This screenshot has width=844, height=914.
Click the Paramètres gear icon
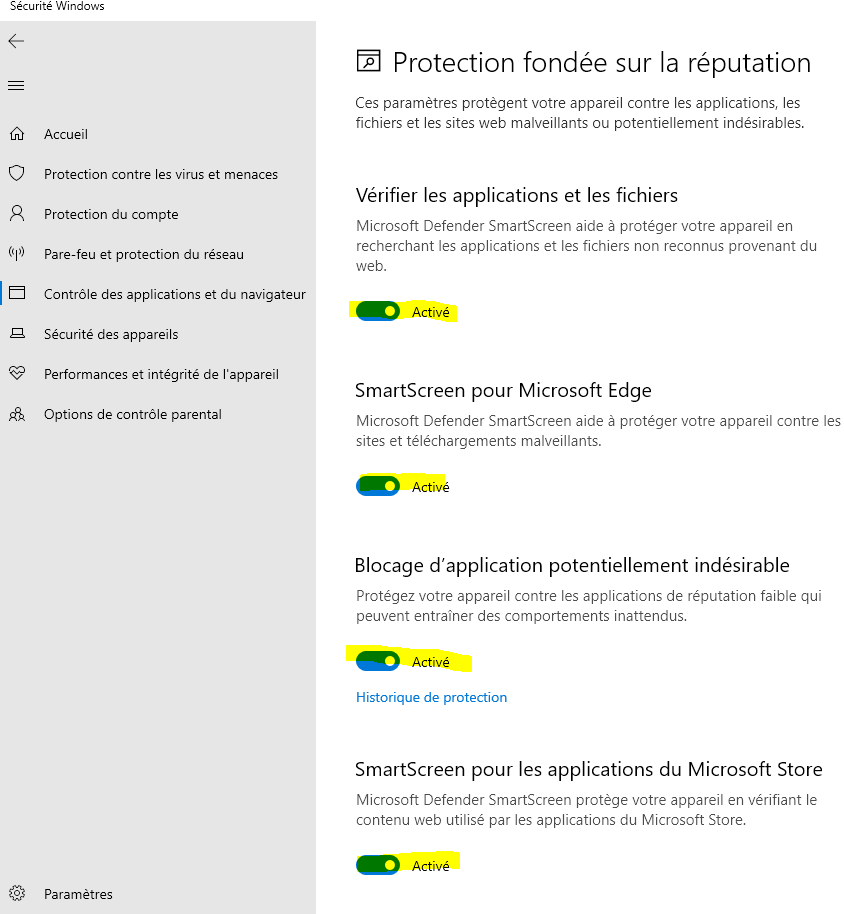coord(16,894)
